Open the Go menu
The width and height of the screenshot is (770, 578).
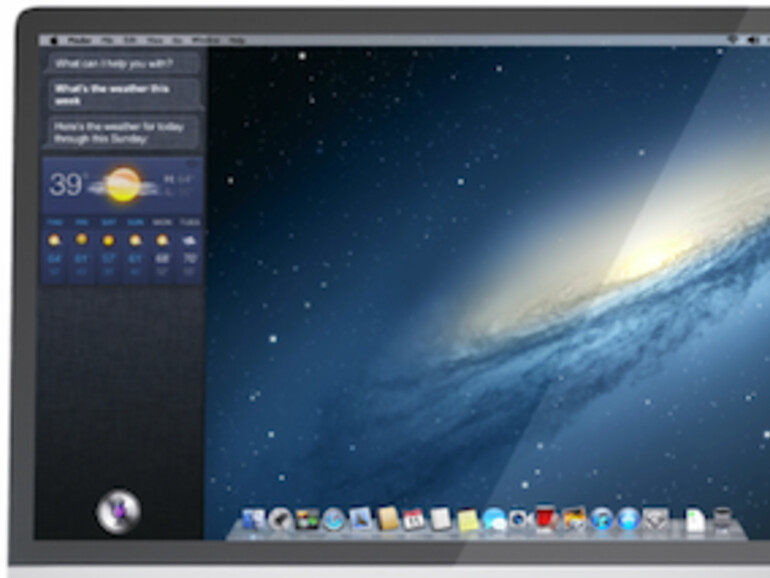[x=178, y=40]
